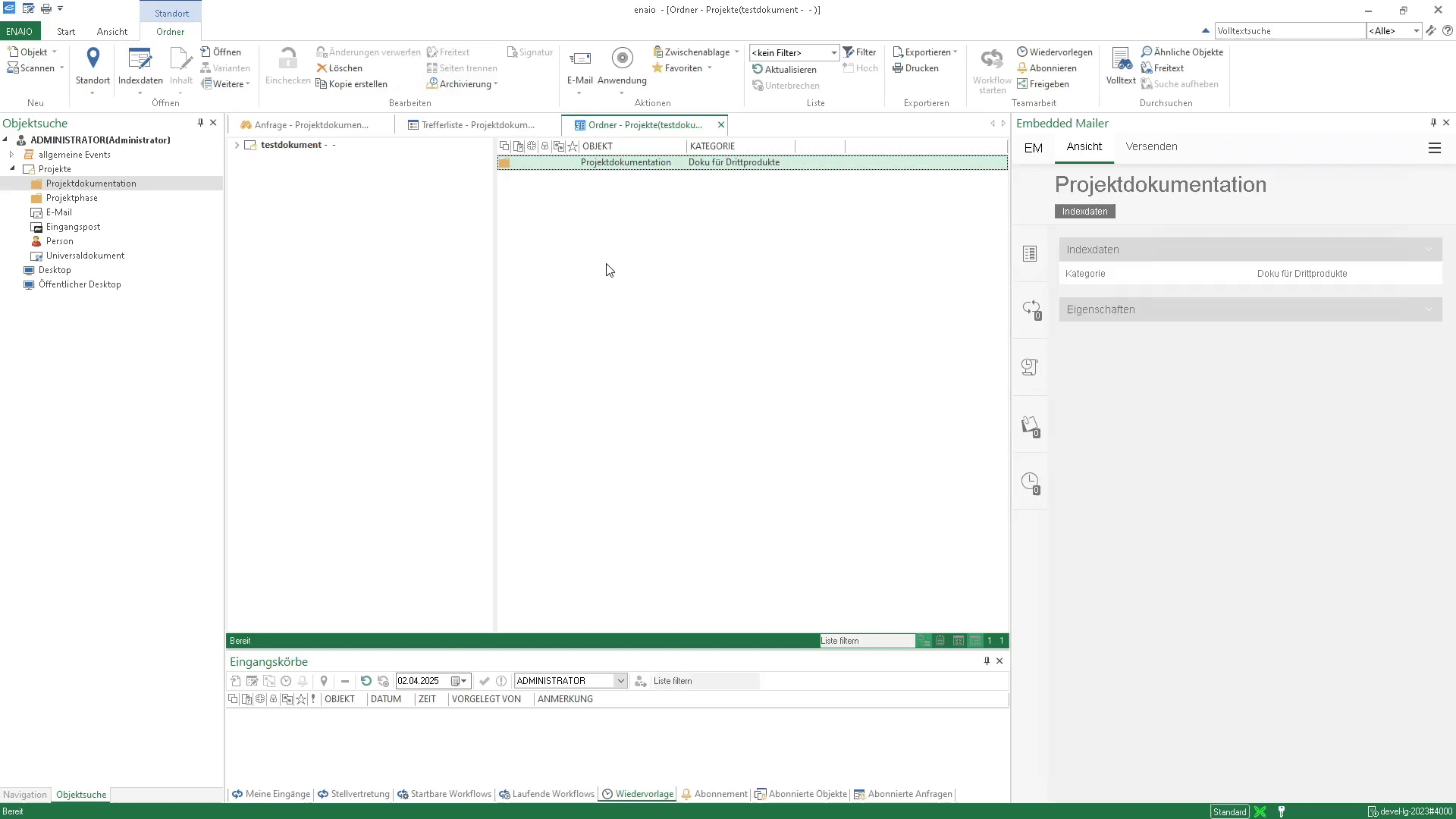Click the Volltextsuche input field
This screenshot has height=819, width=1456.
1290,31
